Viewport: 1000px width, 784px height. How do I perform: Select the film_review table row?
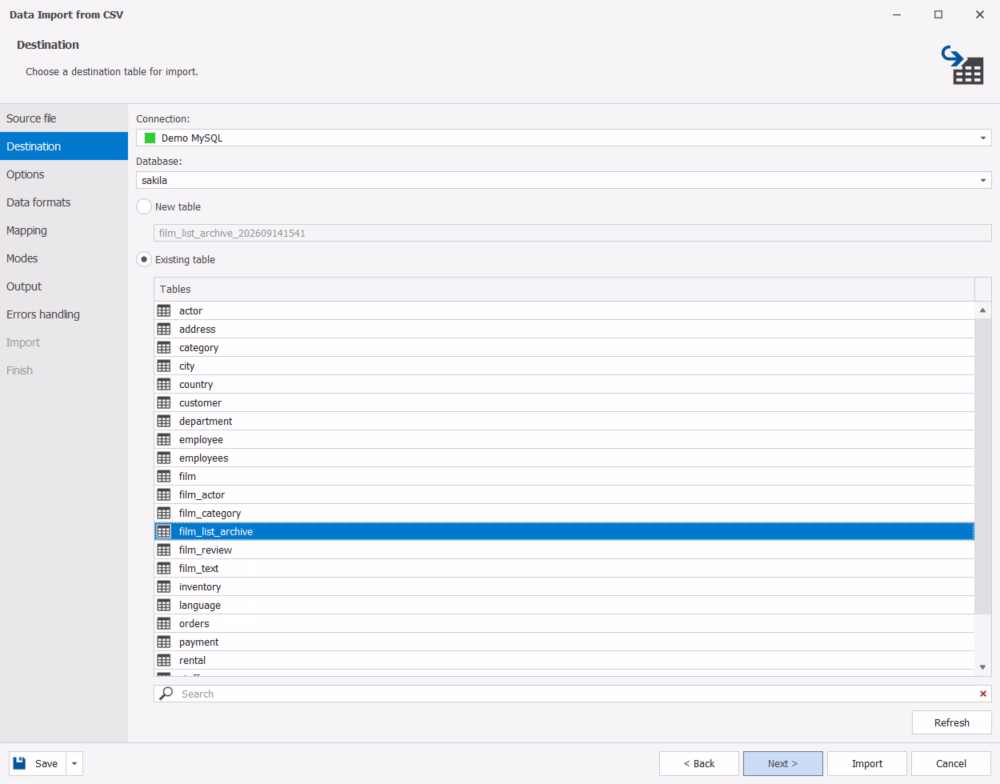564,550
